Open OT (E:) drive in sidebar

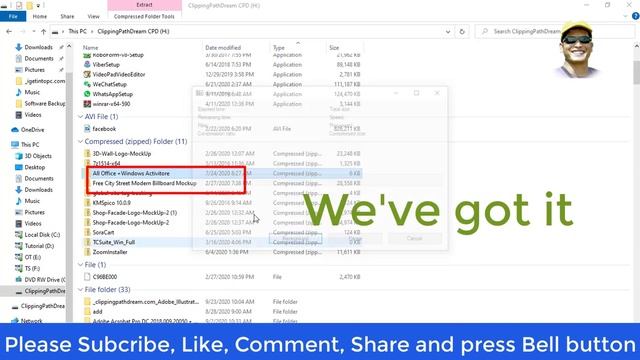pyautogui.click(x=33, y=257)
